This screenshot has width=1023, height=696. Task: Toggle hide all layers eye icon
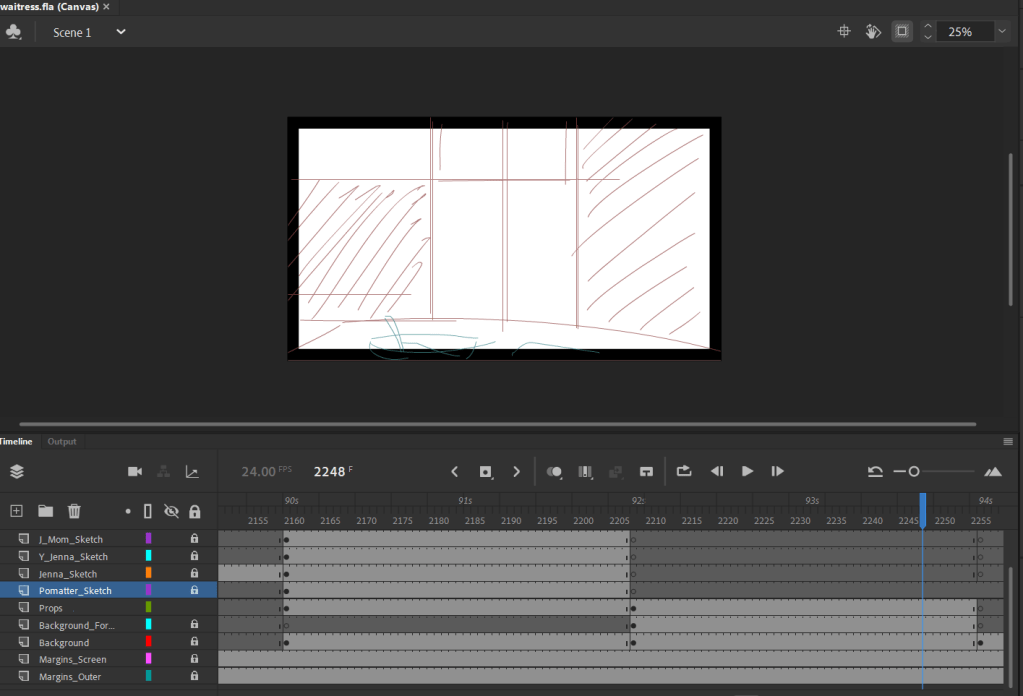171,511
